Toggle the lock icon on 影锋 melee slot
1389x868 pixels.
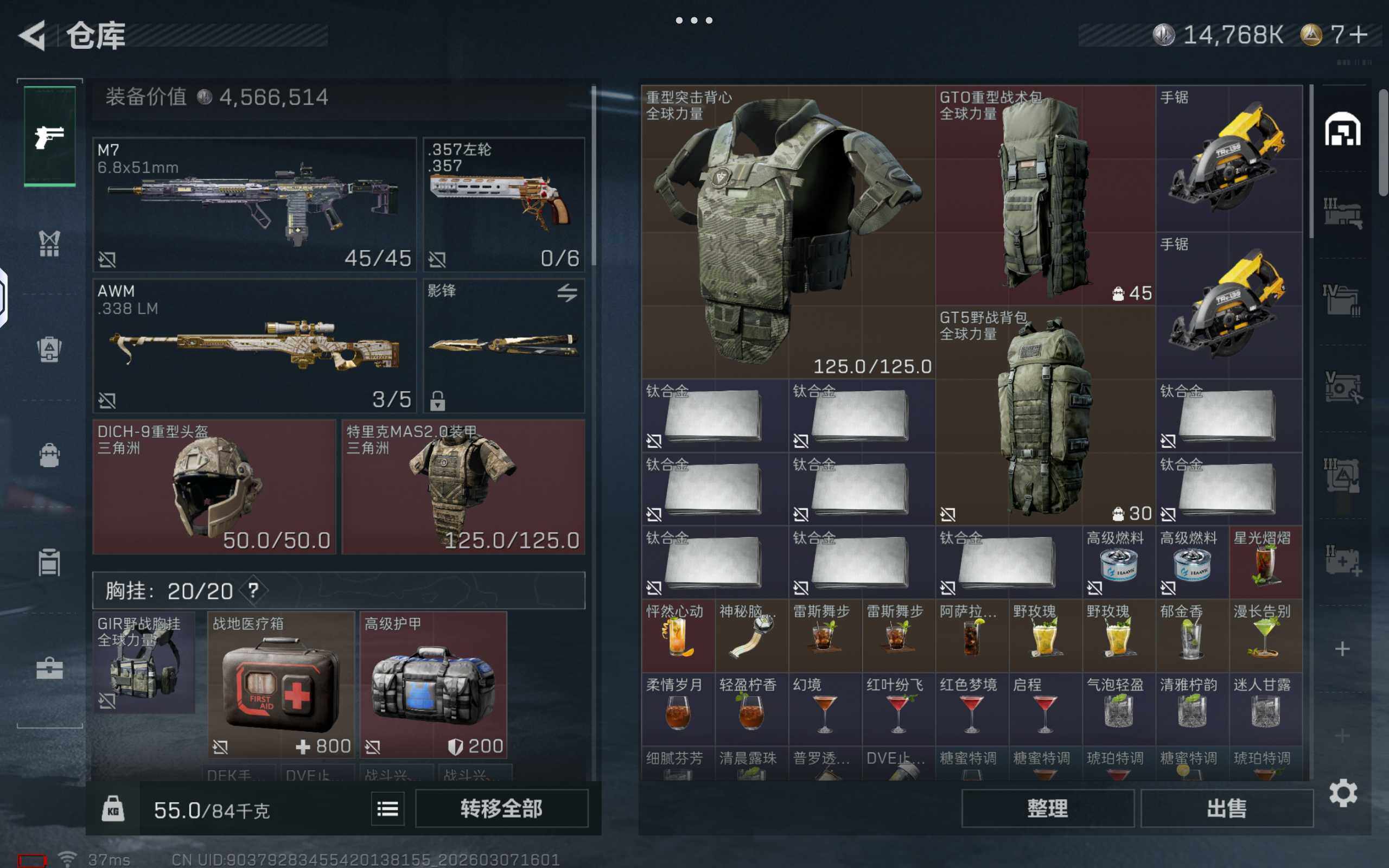coord(437,400)
